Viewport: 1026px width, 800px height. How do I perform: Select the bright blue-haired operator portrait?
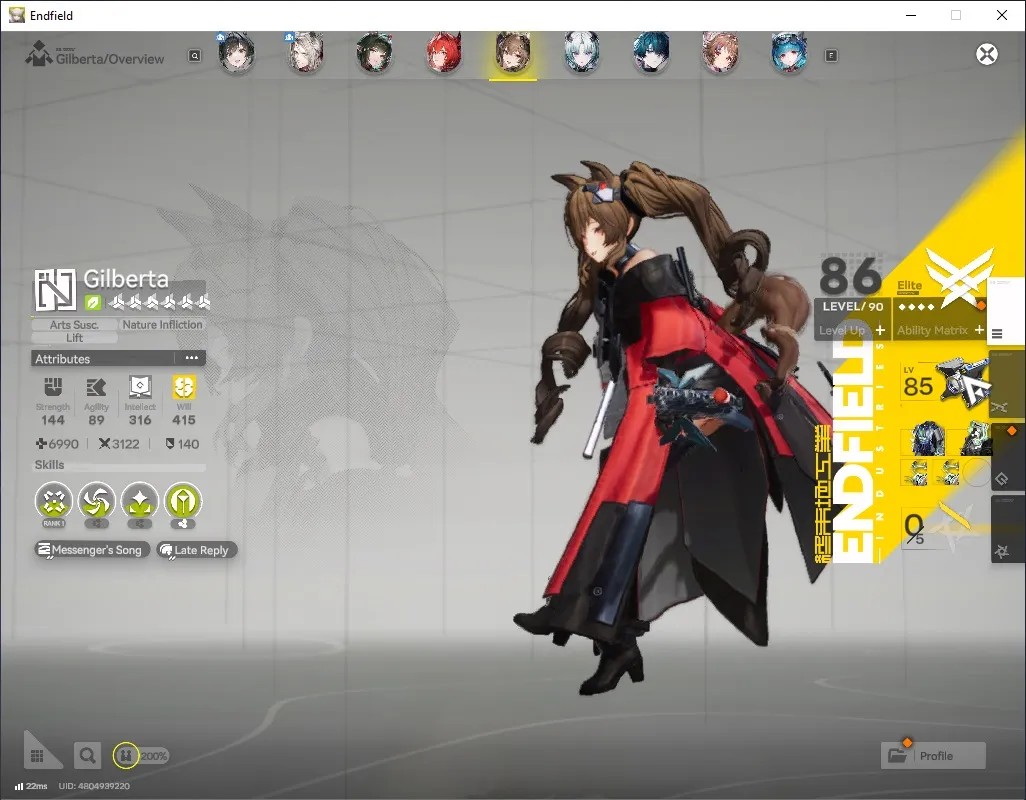(x=789, y=54)
